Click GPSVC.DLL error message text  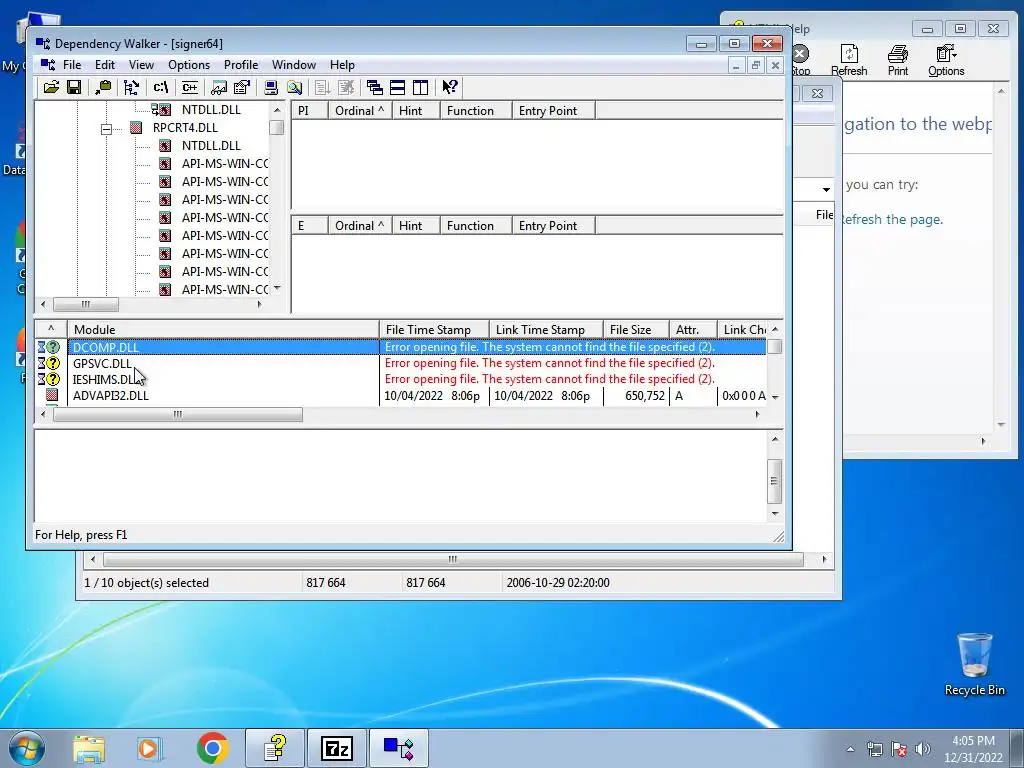[550, 363]
